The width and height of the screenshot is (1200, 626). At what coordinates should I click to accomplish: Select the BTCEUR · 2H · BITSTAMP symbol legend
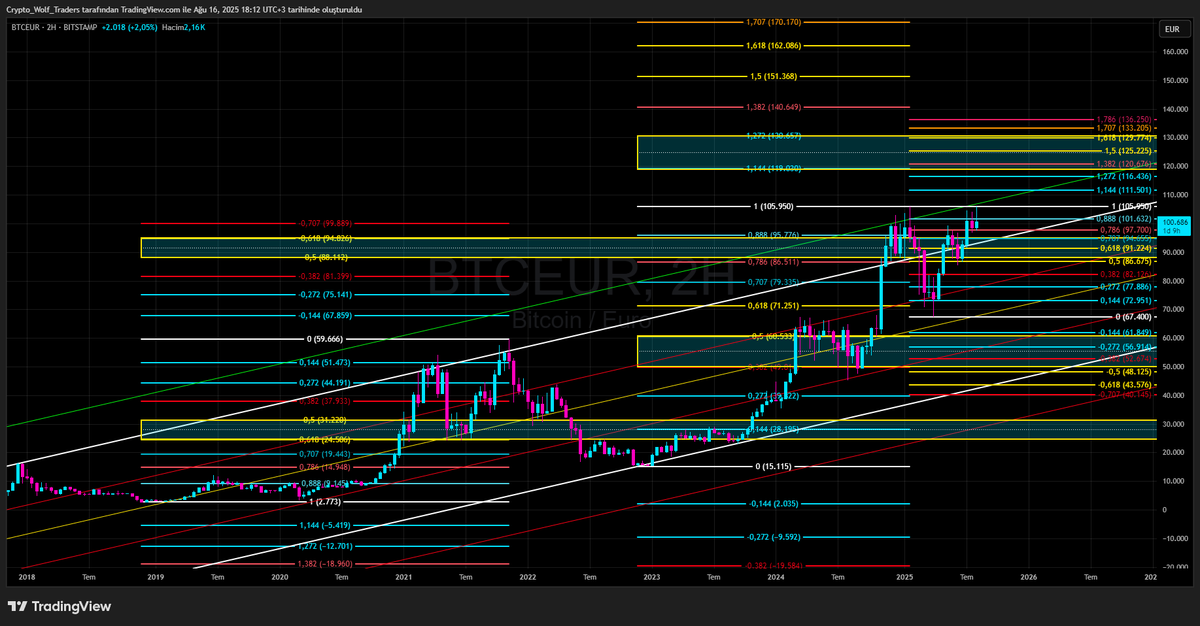coord(53,28)
